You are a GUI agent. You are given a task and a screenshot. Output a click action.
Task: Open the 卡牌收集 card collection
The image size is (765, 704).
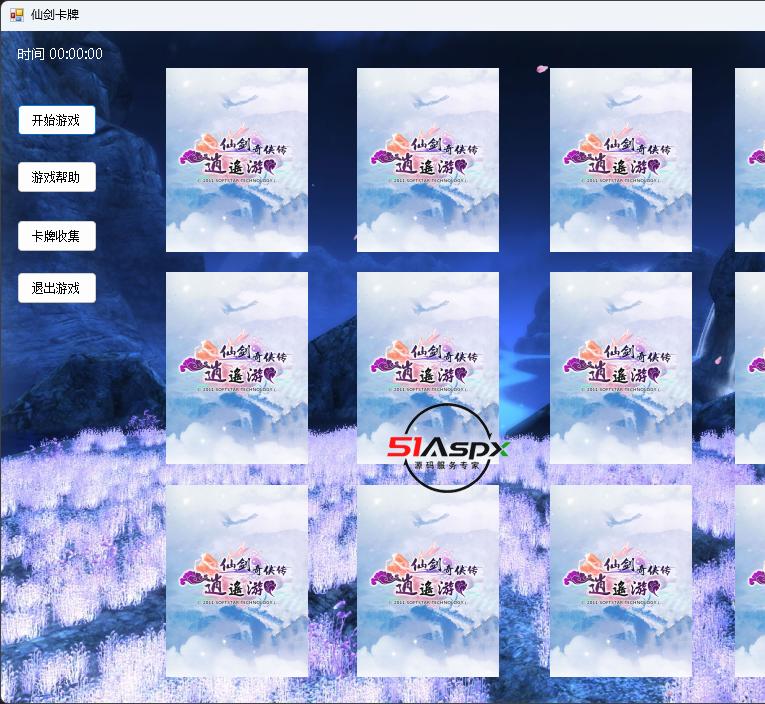pos(57,236)
